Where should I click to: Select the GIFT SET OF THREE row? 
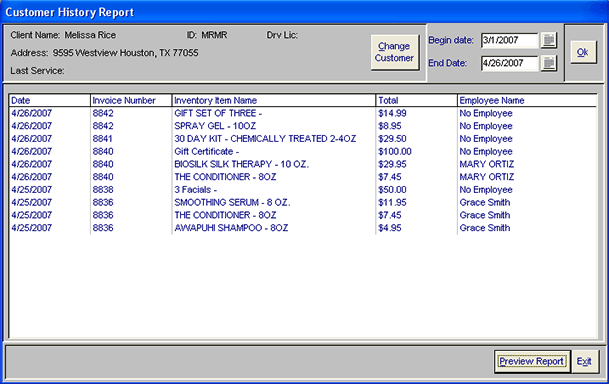coord(303,113)
